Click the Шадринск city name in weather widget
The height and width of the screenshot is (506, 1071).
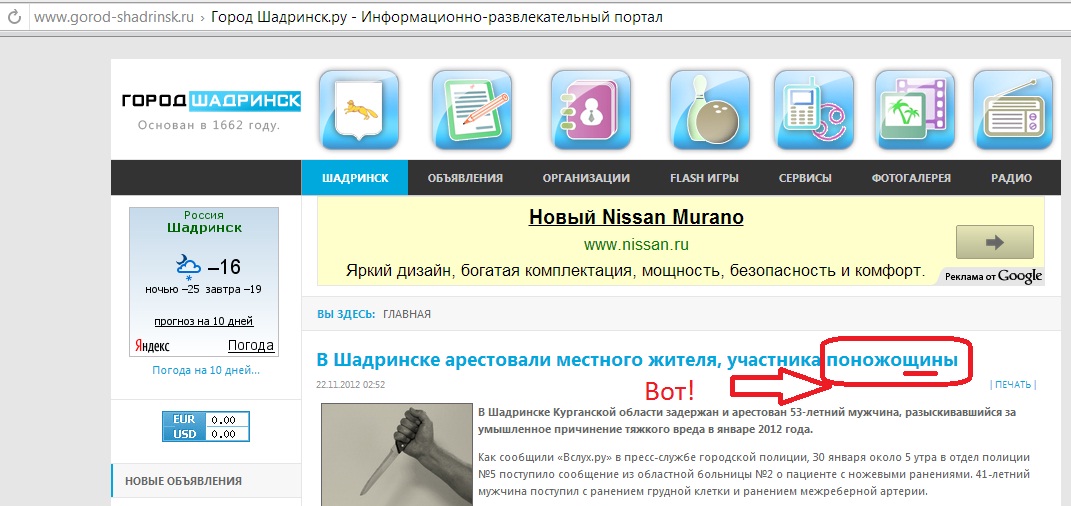[204, 228]
